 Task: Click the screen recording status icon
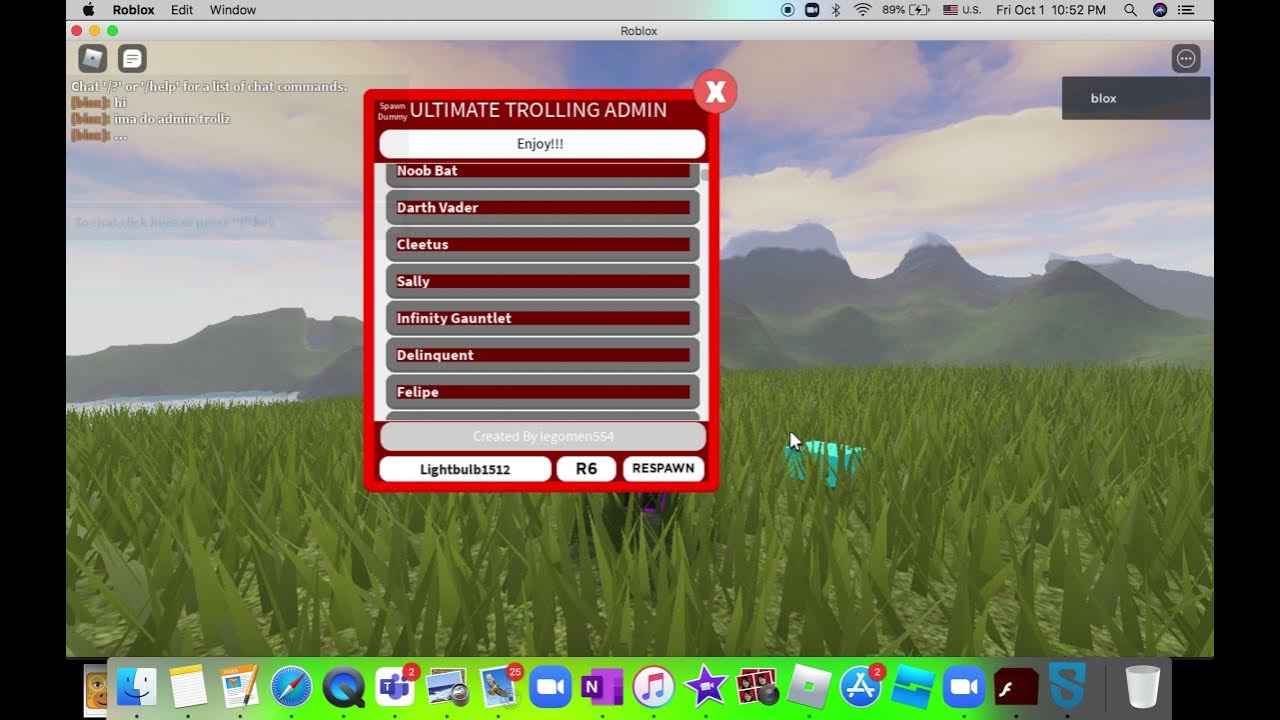click(788, 10)
